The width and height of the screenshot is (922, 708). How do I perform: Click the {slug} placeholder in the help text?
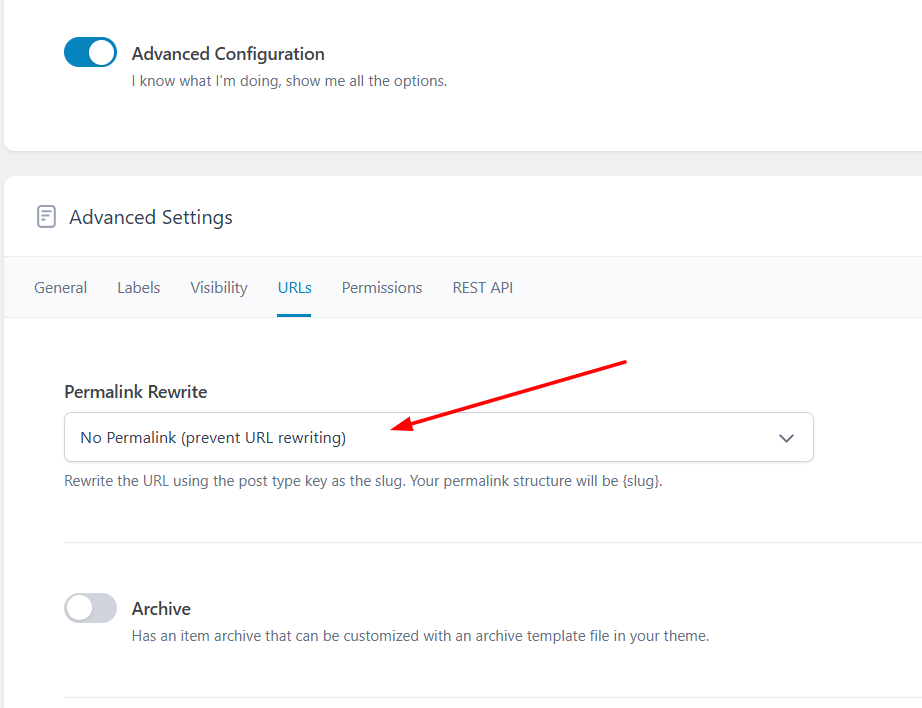[x=641, y=481]
